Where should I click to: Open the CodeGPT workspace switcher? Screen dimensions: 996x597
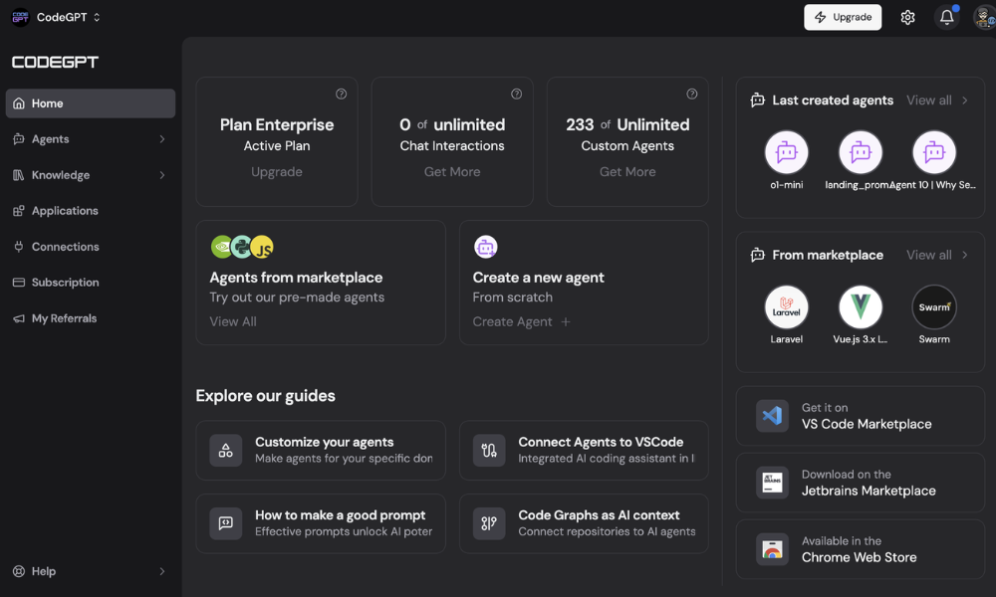click(55, 17)
